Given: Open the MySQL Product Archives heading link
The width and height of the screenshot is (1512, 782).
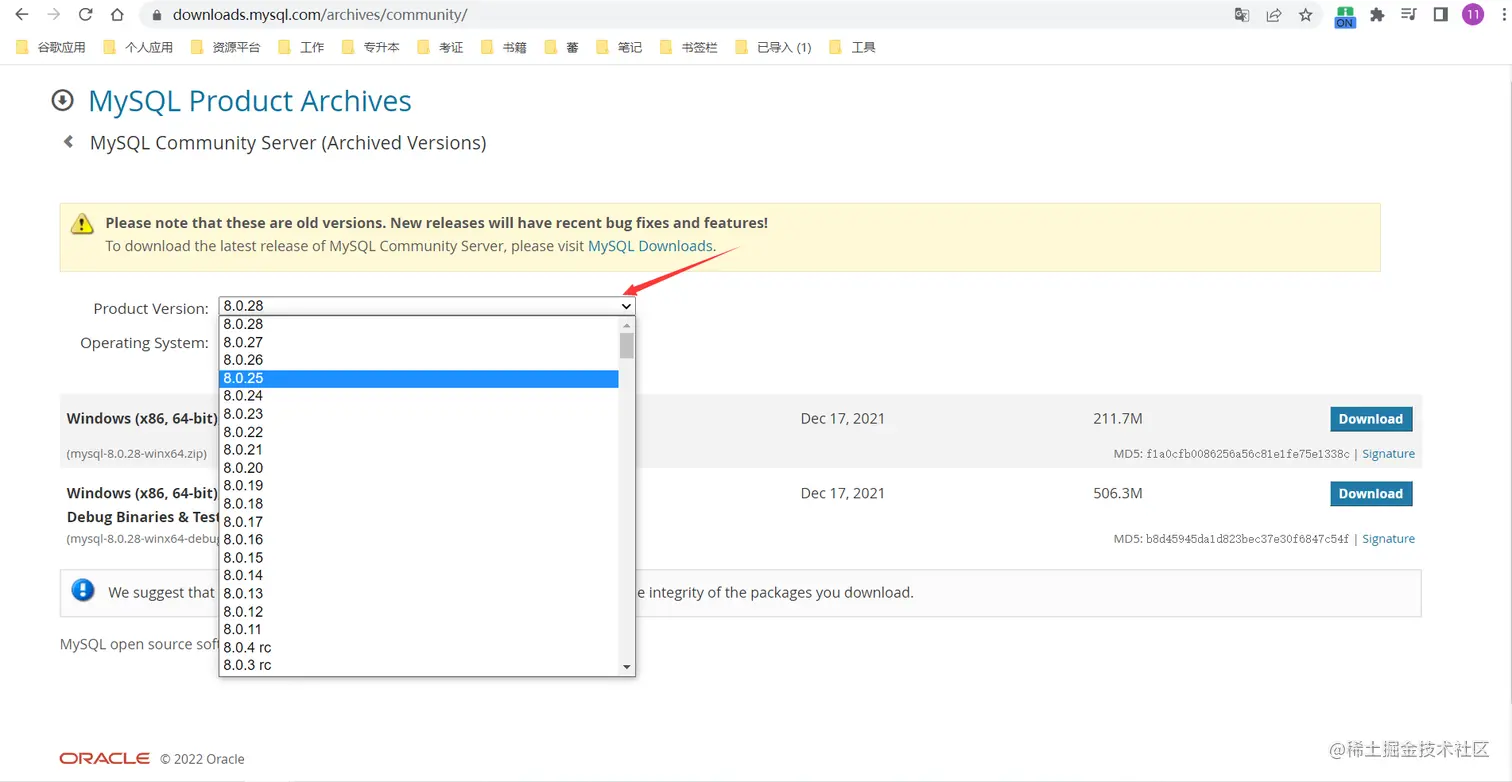Looking at the screenshot, I should 250,101.
